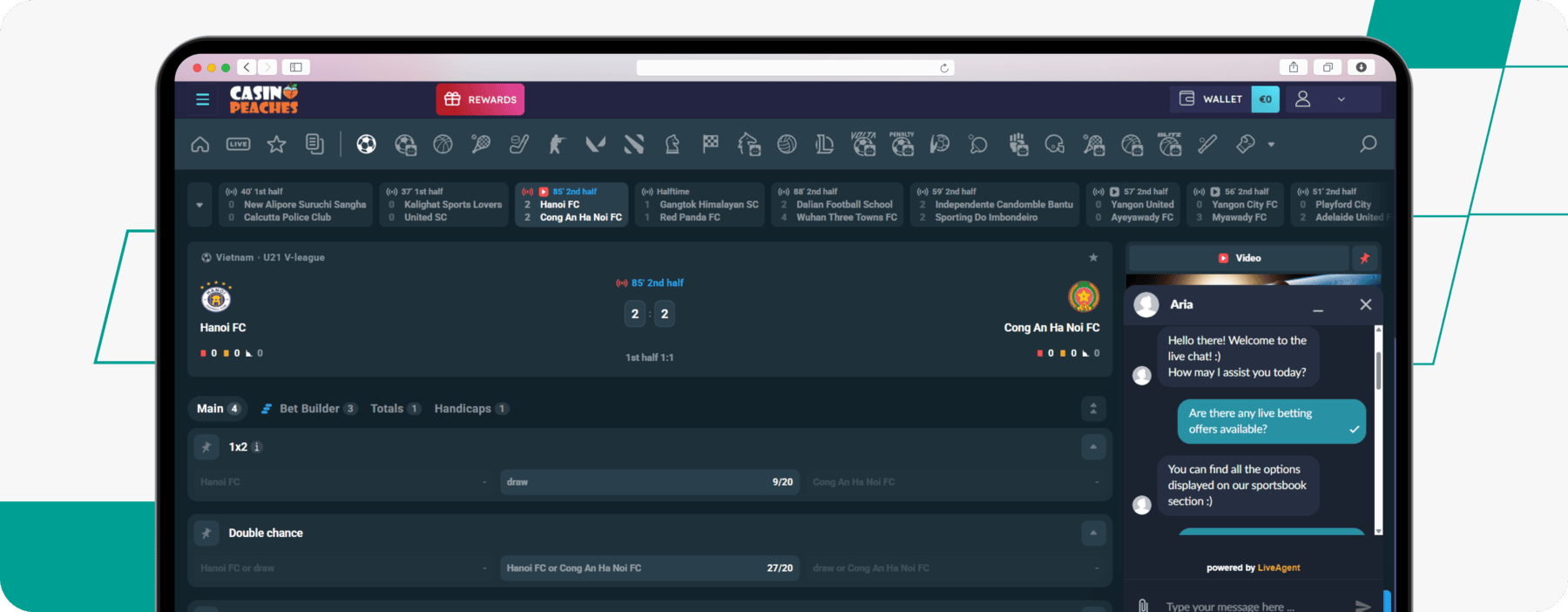Select the basketball sport icon
This screenshot has height=612, width=1568.
tap(443, 144)
